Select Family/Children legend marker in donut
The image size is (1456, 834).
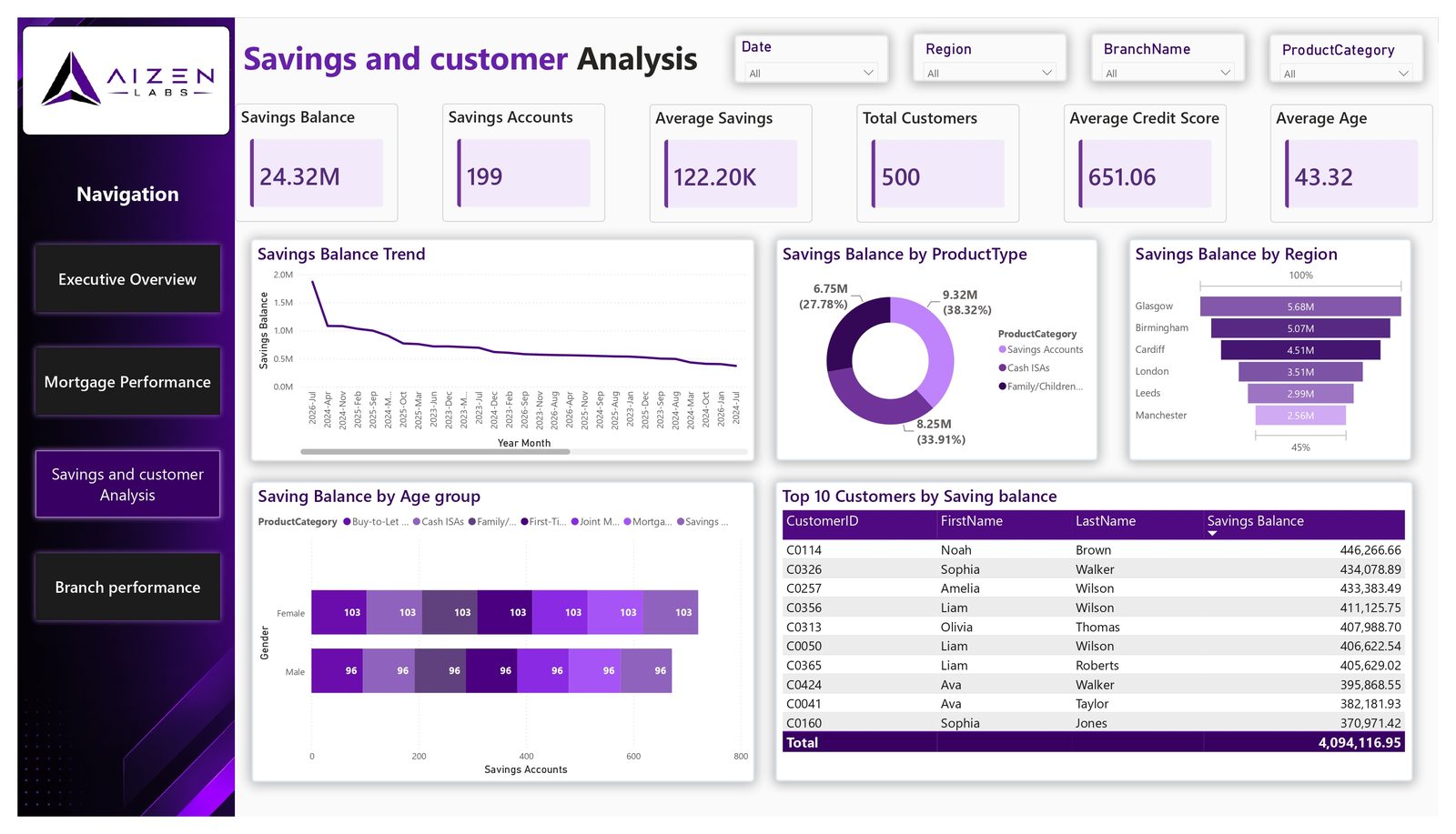tap(1003, 387)
